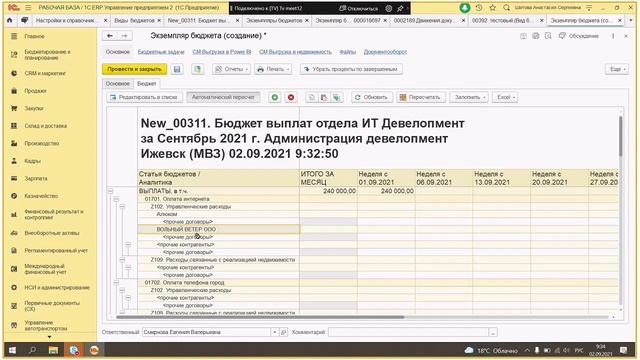Open File Explorer from the taskbar
Viewport: 640px width, 360px height.
pos(53,350)
